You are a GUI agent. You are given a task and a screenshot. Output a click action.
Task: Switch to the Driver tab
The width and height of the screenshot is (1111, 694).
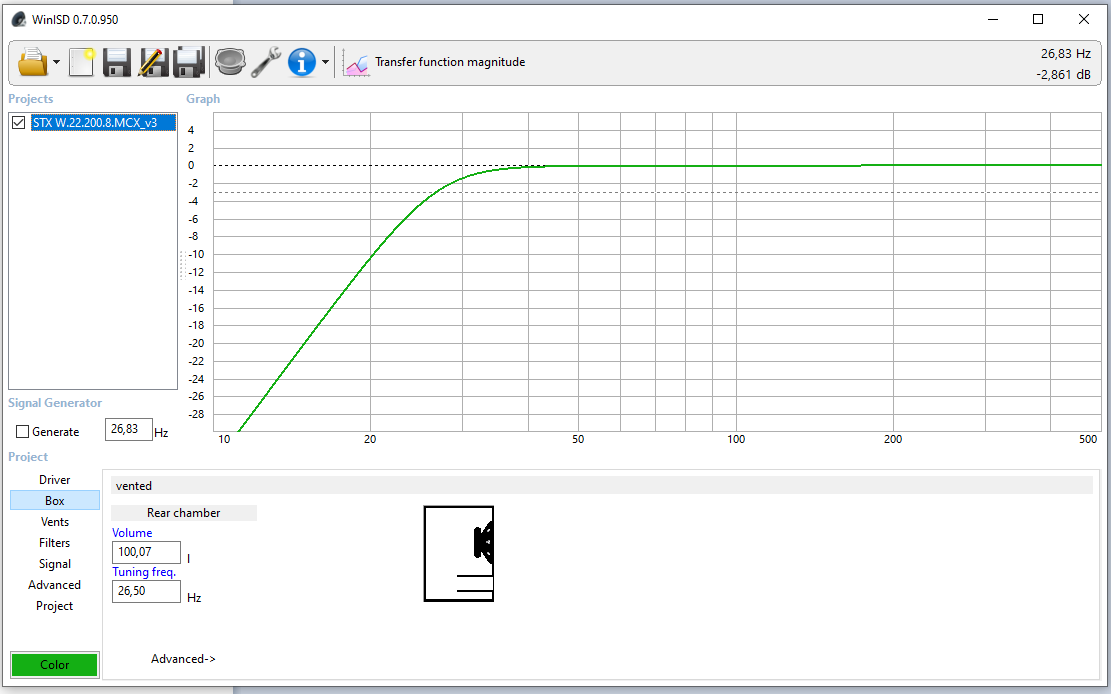[55, 480]
